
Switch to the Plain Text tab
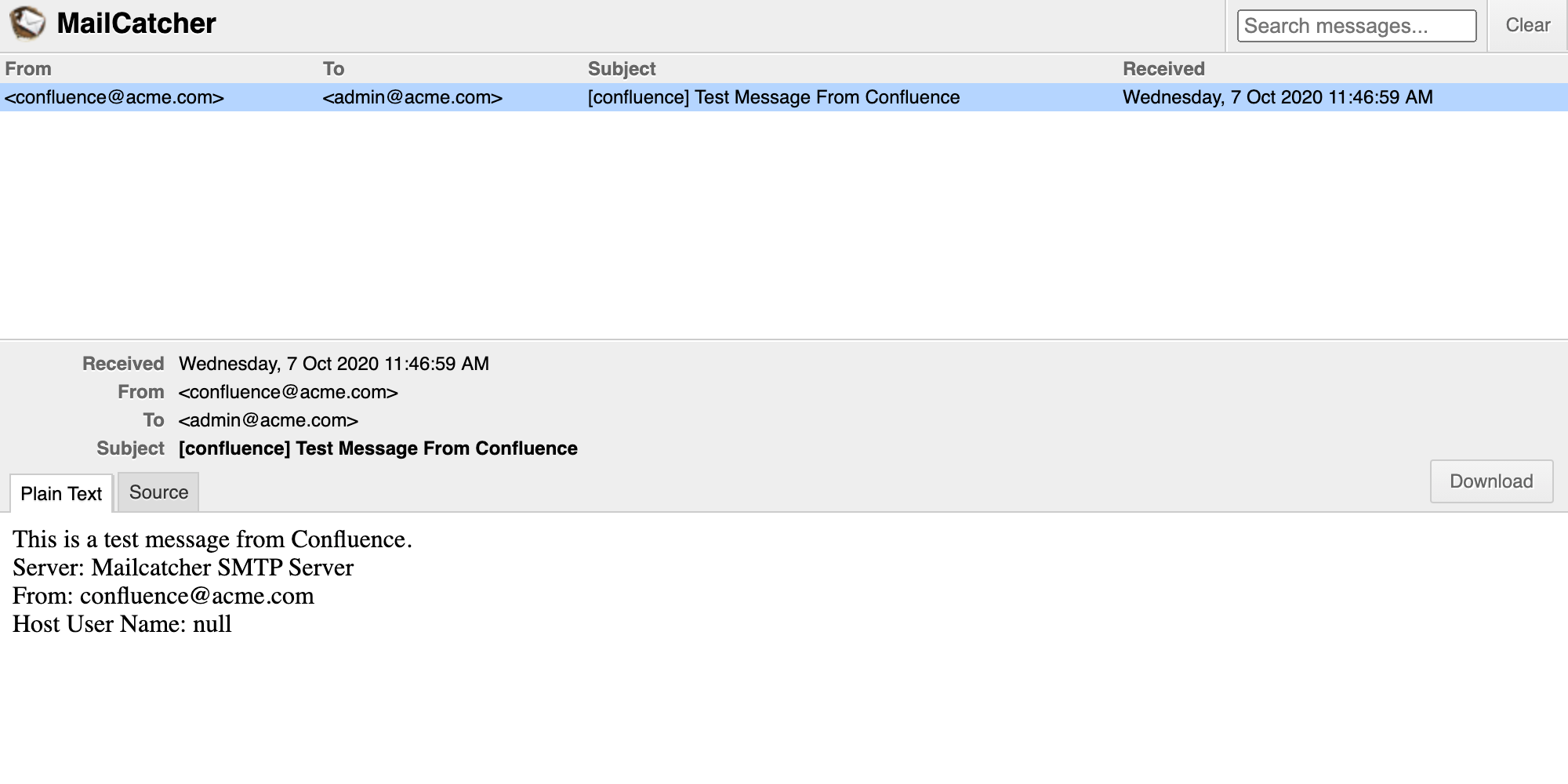pyautogui.click(x=61, y=493)
